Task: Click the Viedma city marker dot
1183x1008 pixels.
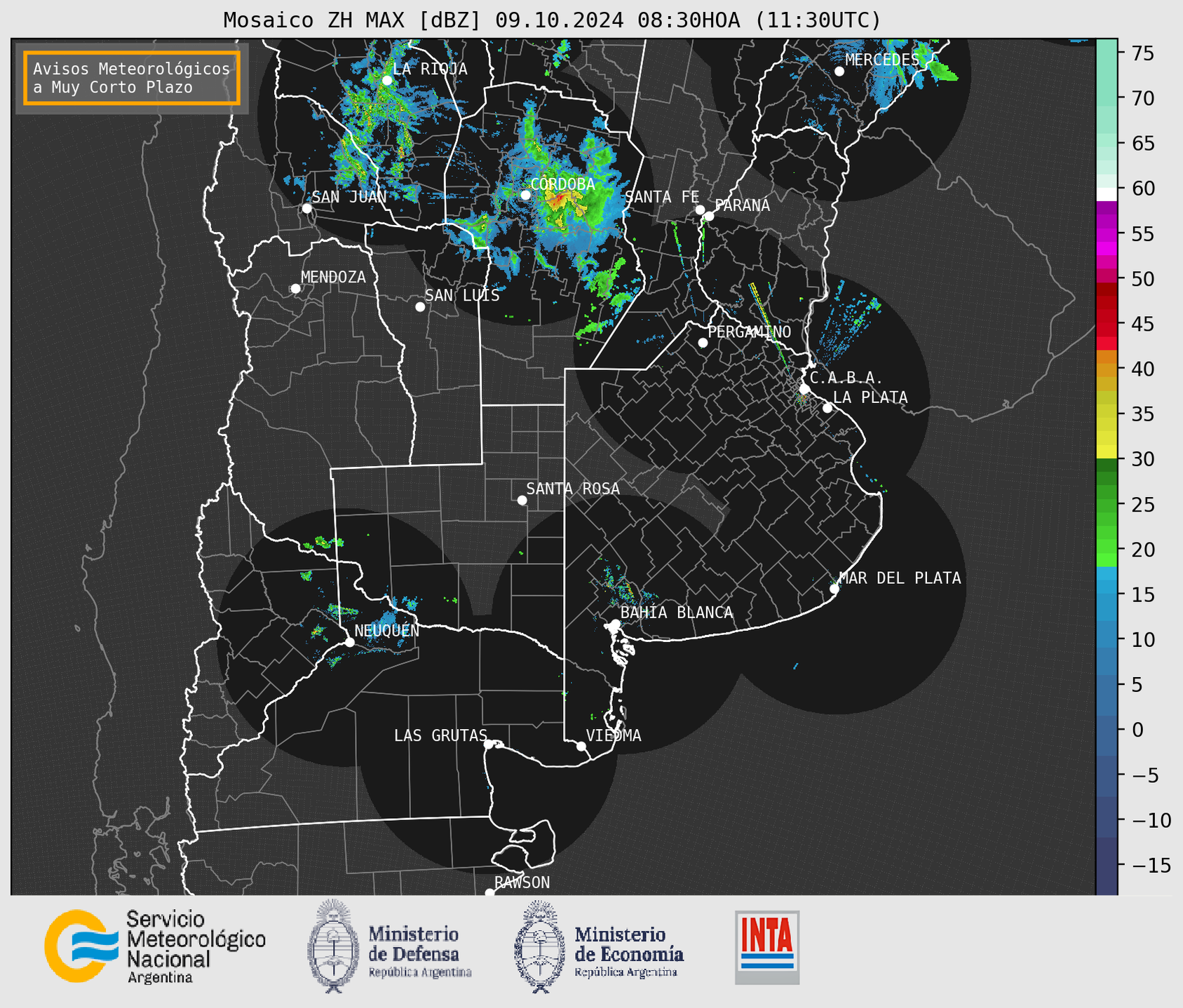Action: [x=581, y=747]
